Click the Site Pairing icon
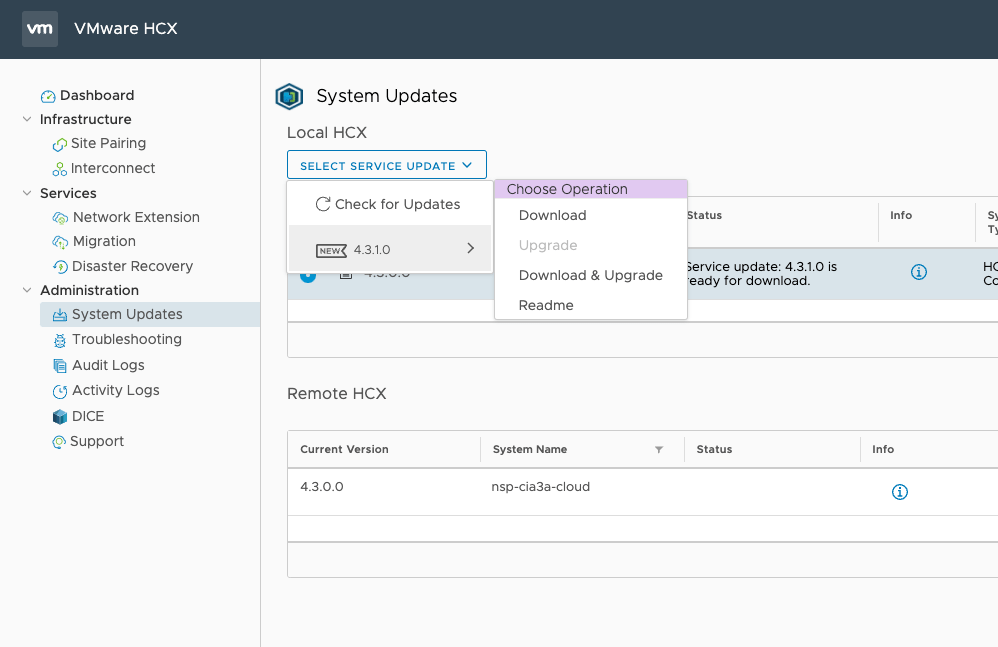Screen dimensions: 998x647 click(x=60, y=144)
